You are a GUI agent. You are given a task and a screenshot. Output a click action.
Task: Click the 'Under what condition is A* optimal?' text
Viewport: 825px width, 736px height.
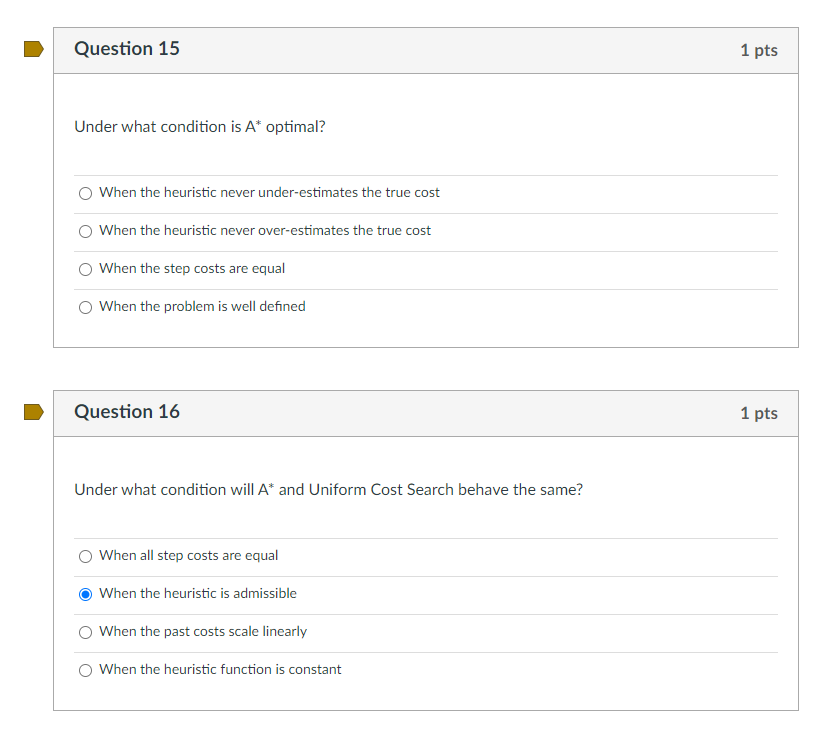(200, 127)
